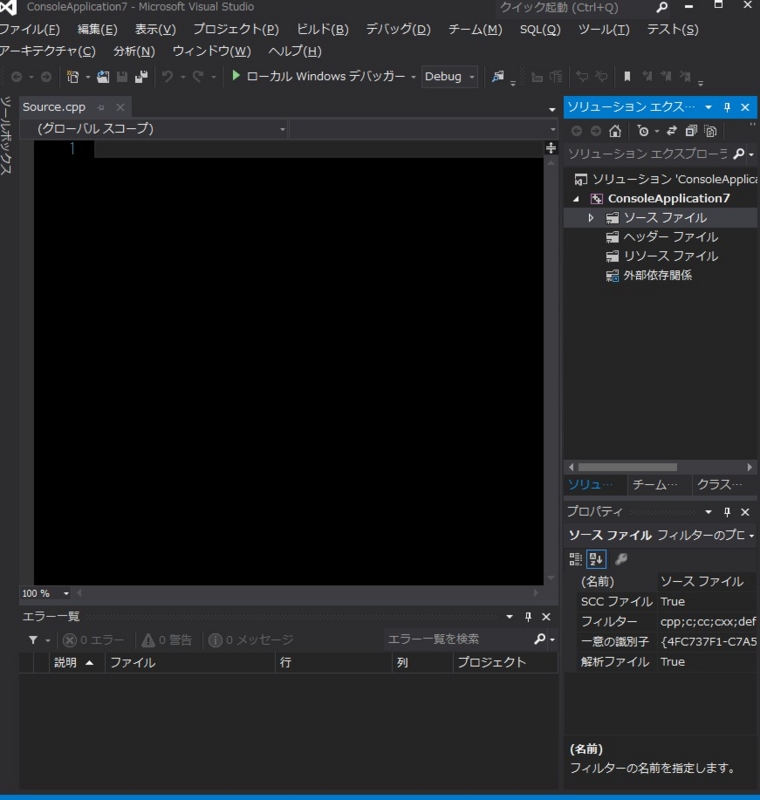Click the quick launch search magnifier icon
The width and height of the screenshot is (760, 800).
(662, 7)
